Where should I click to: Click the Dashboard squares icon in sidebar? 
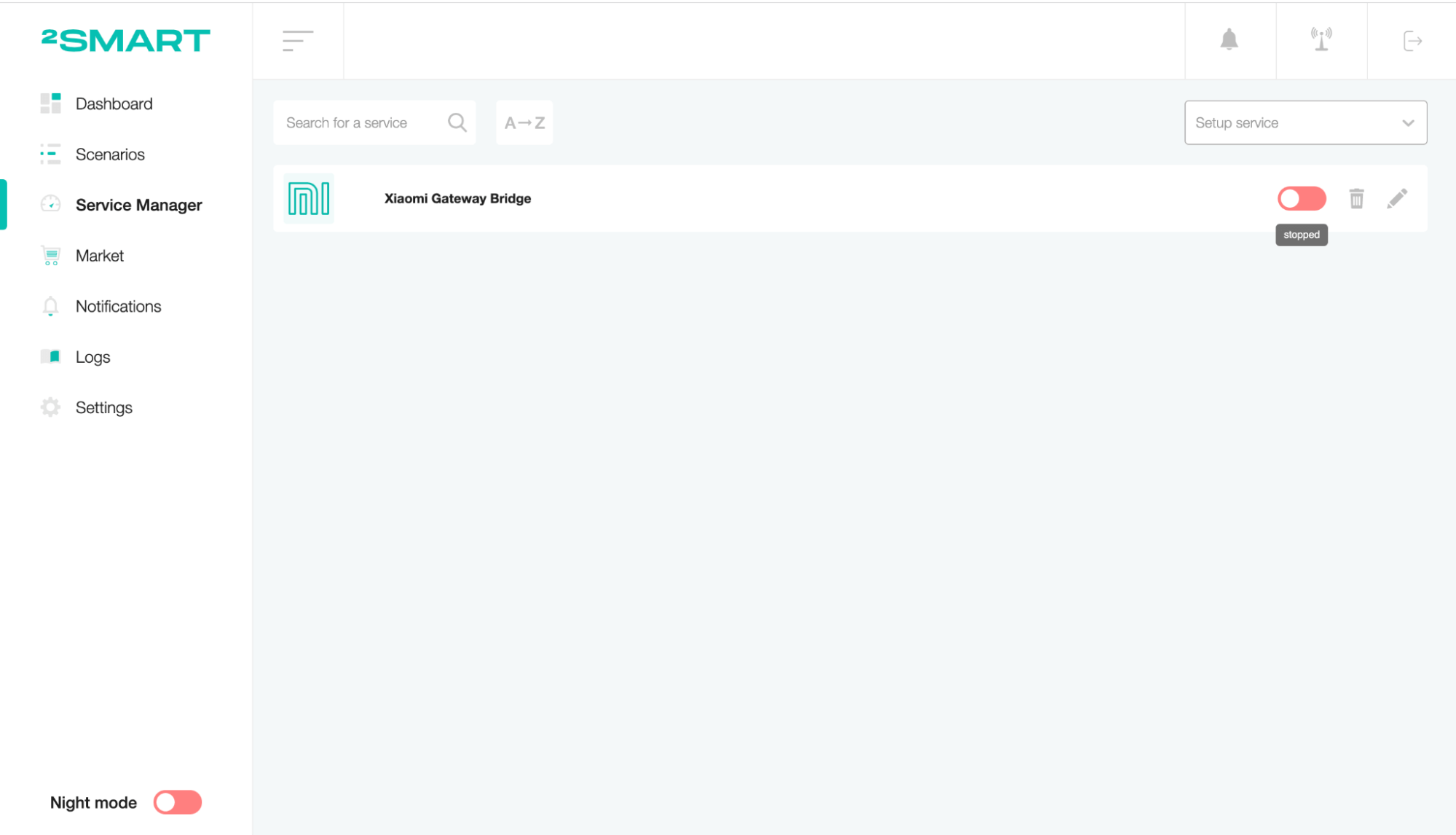click(x=50, y=103)
